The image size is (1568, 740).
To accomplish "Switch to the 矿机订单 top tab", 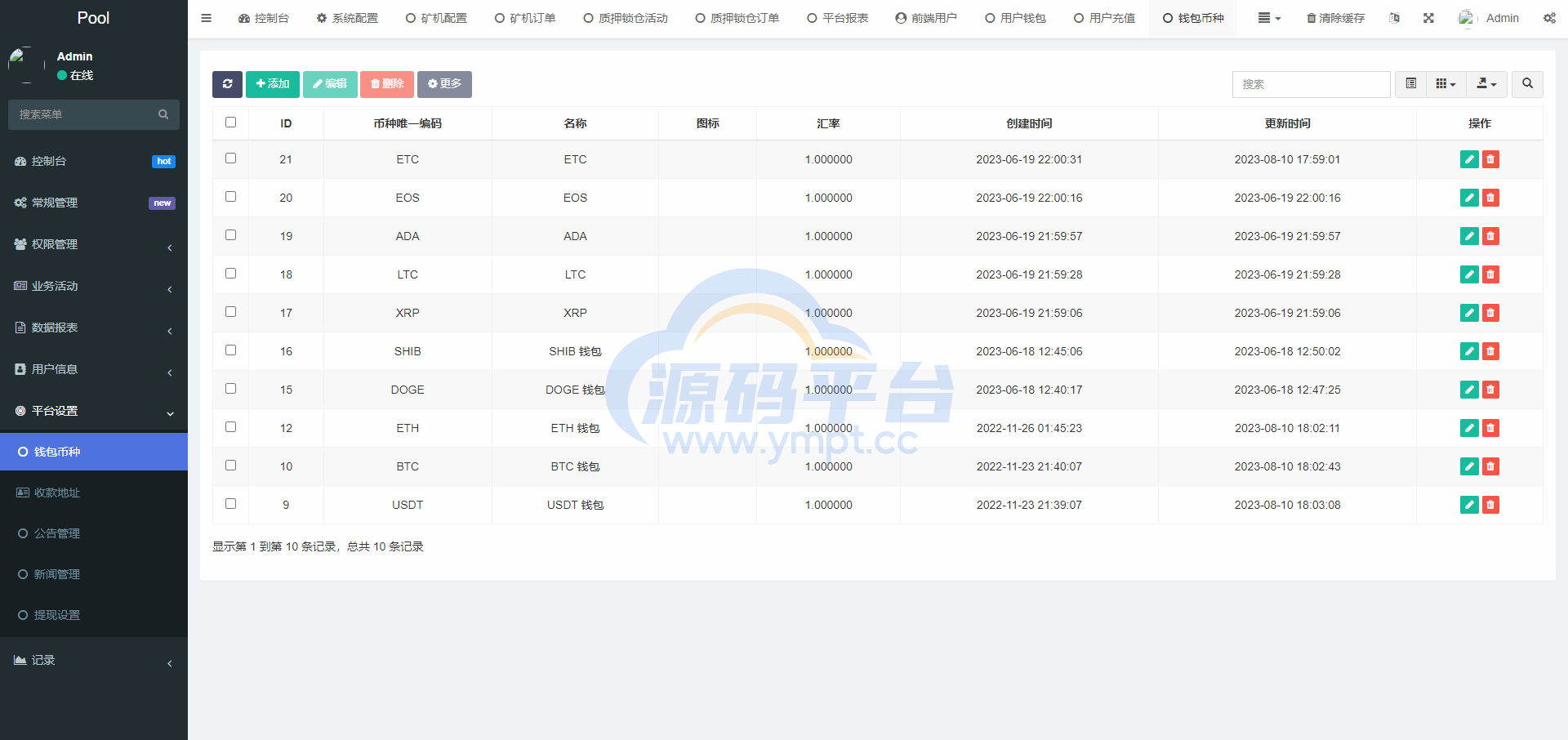I will pyautogui.click(x=525, y=18).
